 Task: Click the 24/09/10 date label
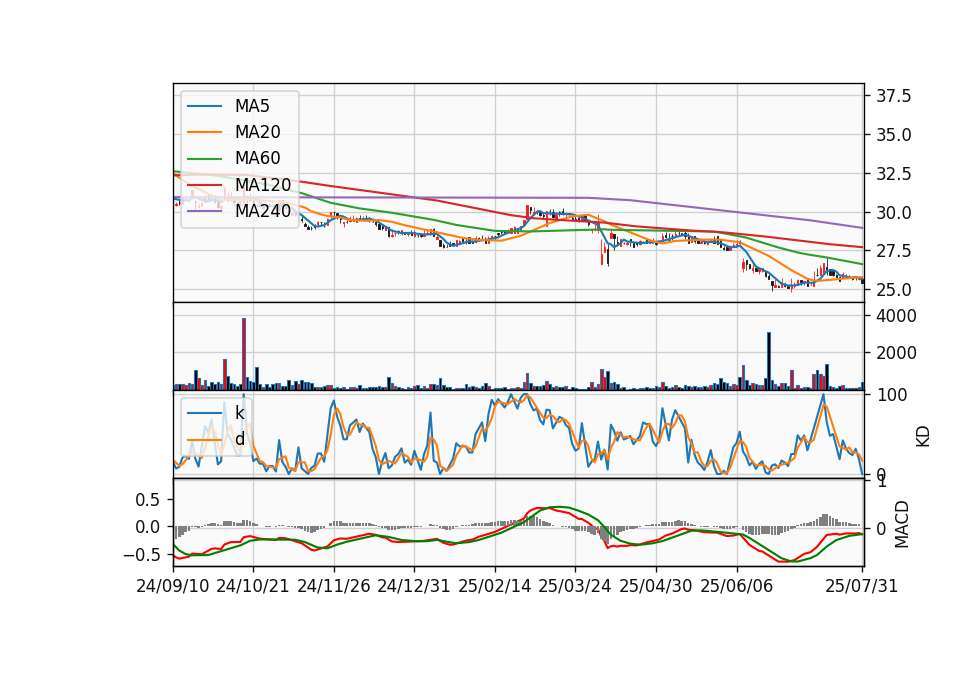click(x=173, y=586)
